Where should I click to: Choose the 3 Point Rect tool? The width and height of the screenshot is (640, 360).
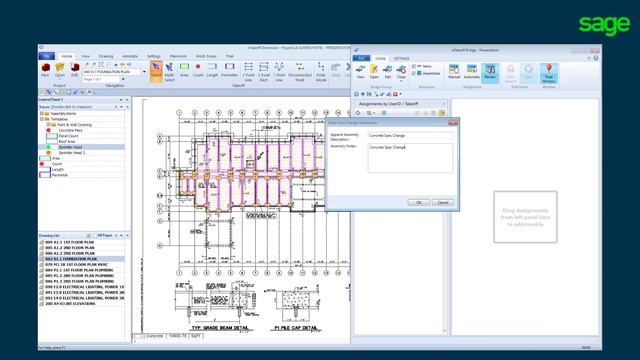[x=264, y=72]
